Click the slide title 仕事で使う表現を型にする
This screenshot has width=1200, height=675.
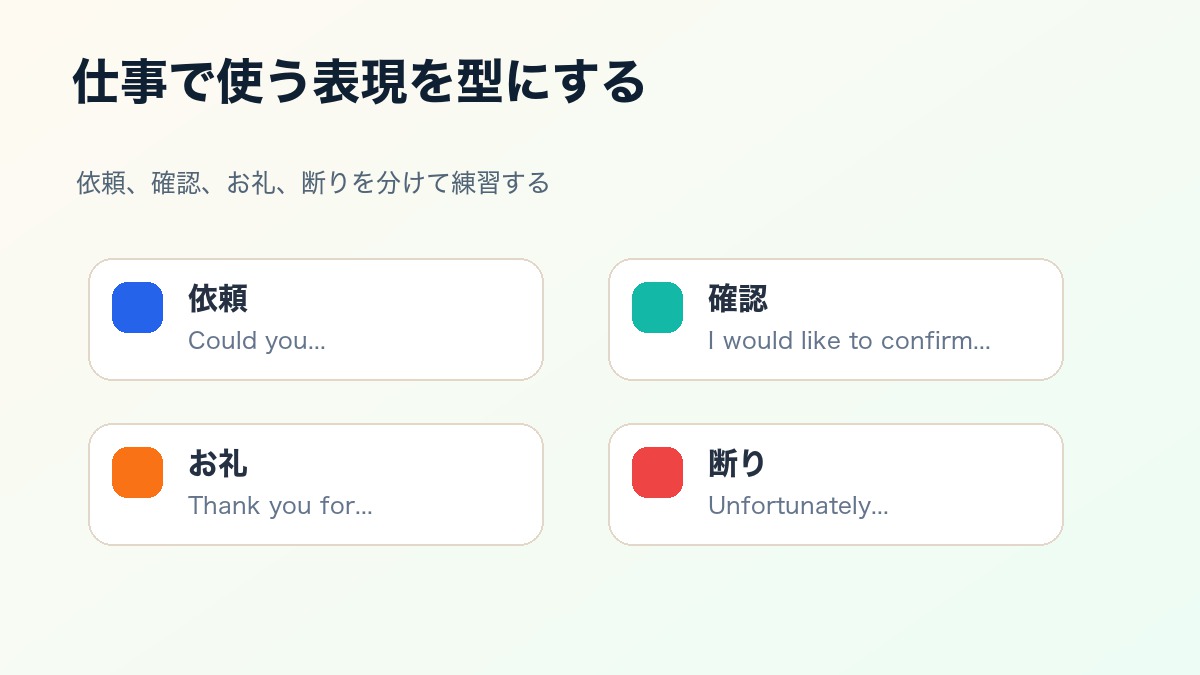(x=359, y=82)
